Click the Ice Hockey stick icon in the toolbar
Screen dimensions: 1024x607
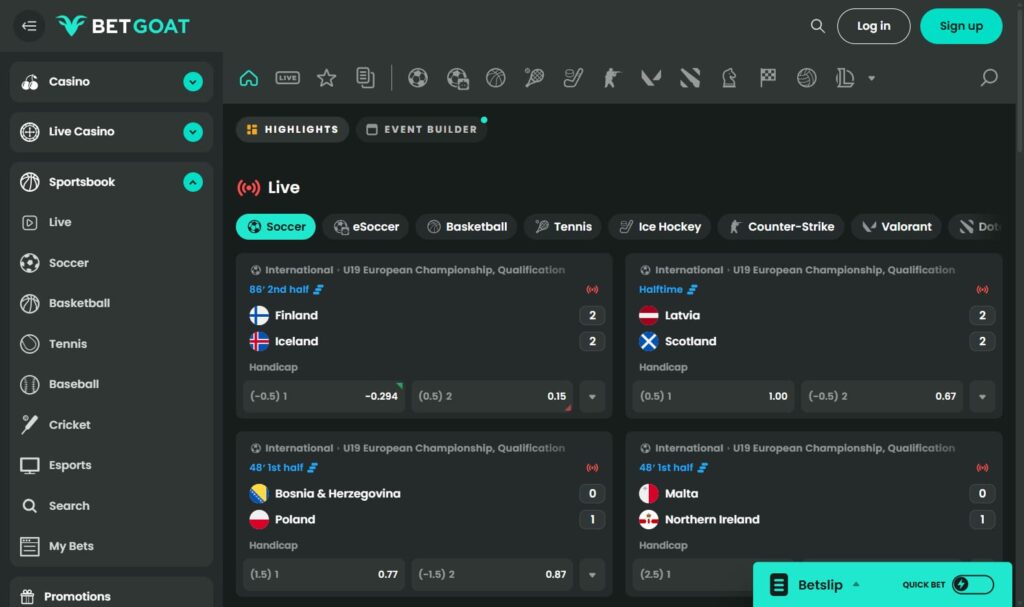tap(572, 76)
